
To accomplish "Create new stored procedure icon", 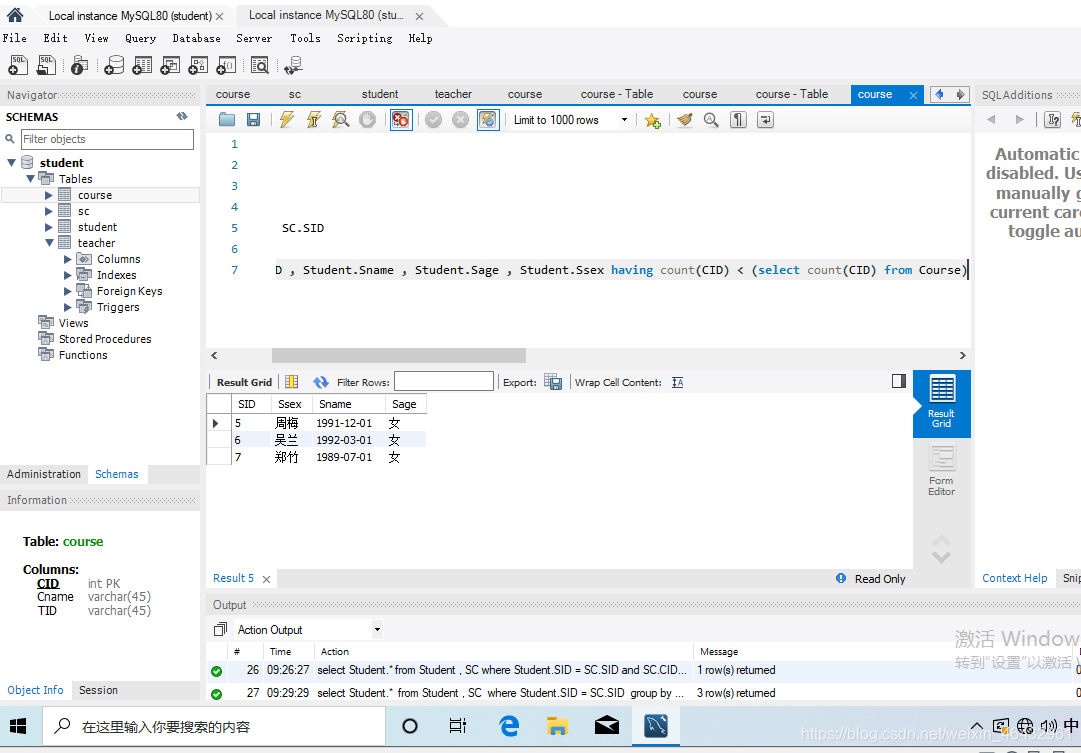I will click(198, 65).
